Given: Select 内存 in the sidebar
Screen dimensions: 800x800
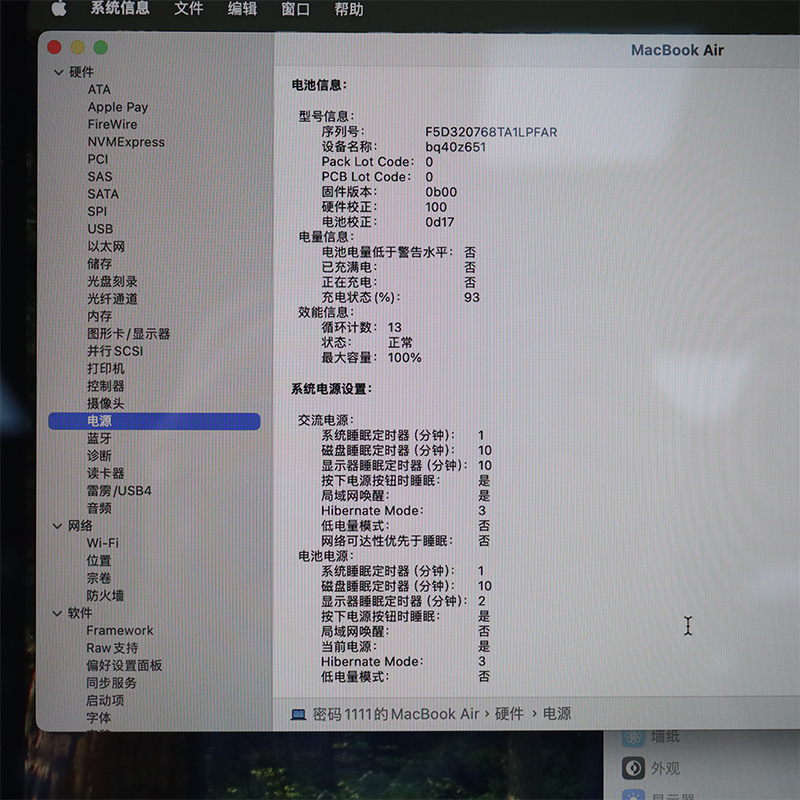Looking at the screenshot, I should 99,316.
